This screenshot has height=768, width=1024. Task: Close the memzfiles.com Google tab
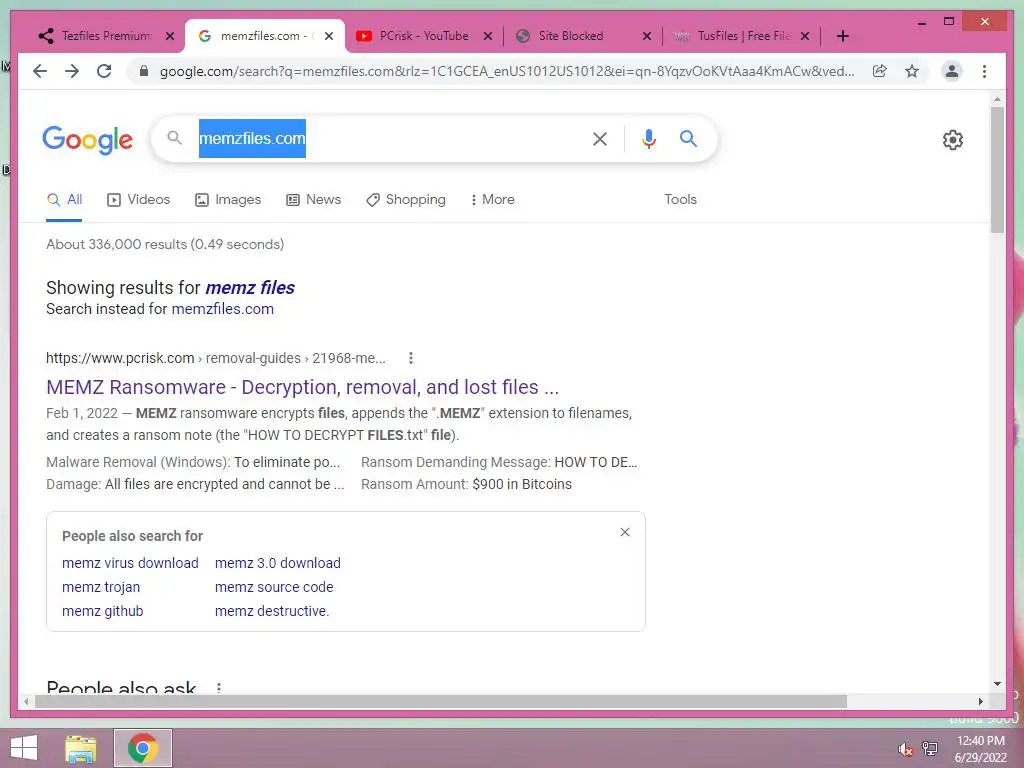tap(329, 37)
